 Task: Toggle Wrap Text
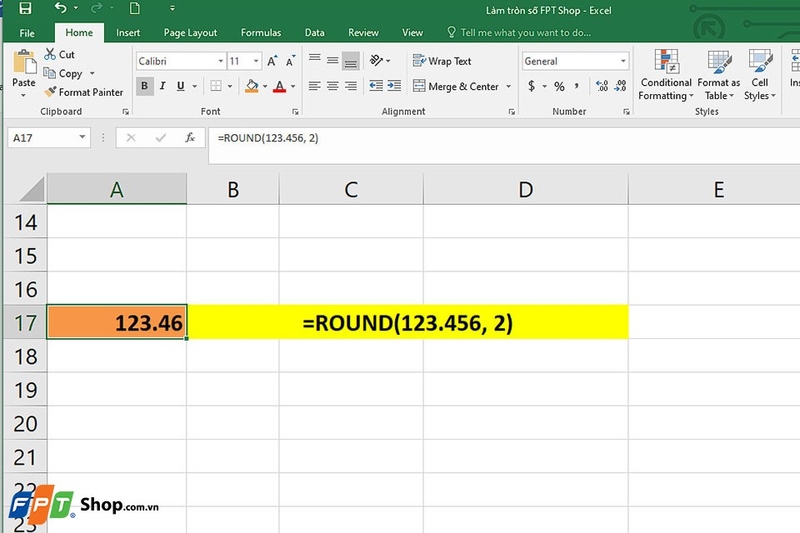(x=442, y=61)
